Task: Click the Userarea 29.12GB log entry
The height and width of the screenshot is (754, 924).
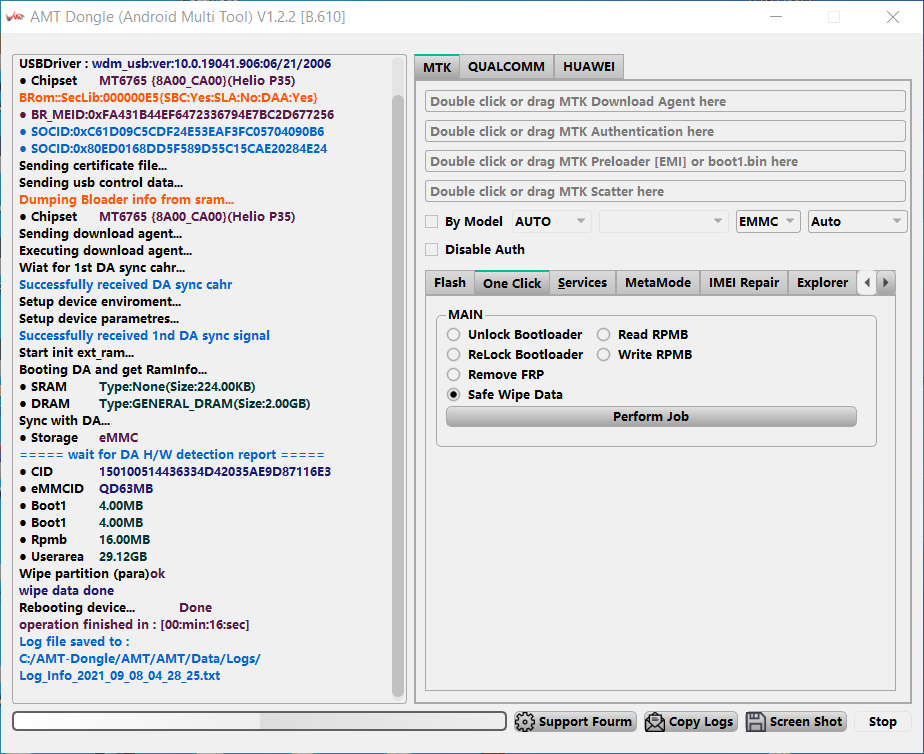Action: (x=84, y=557)
